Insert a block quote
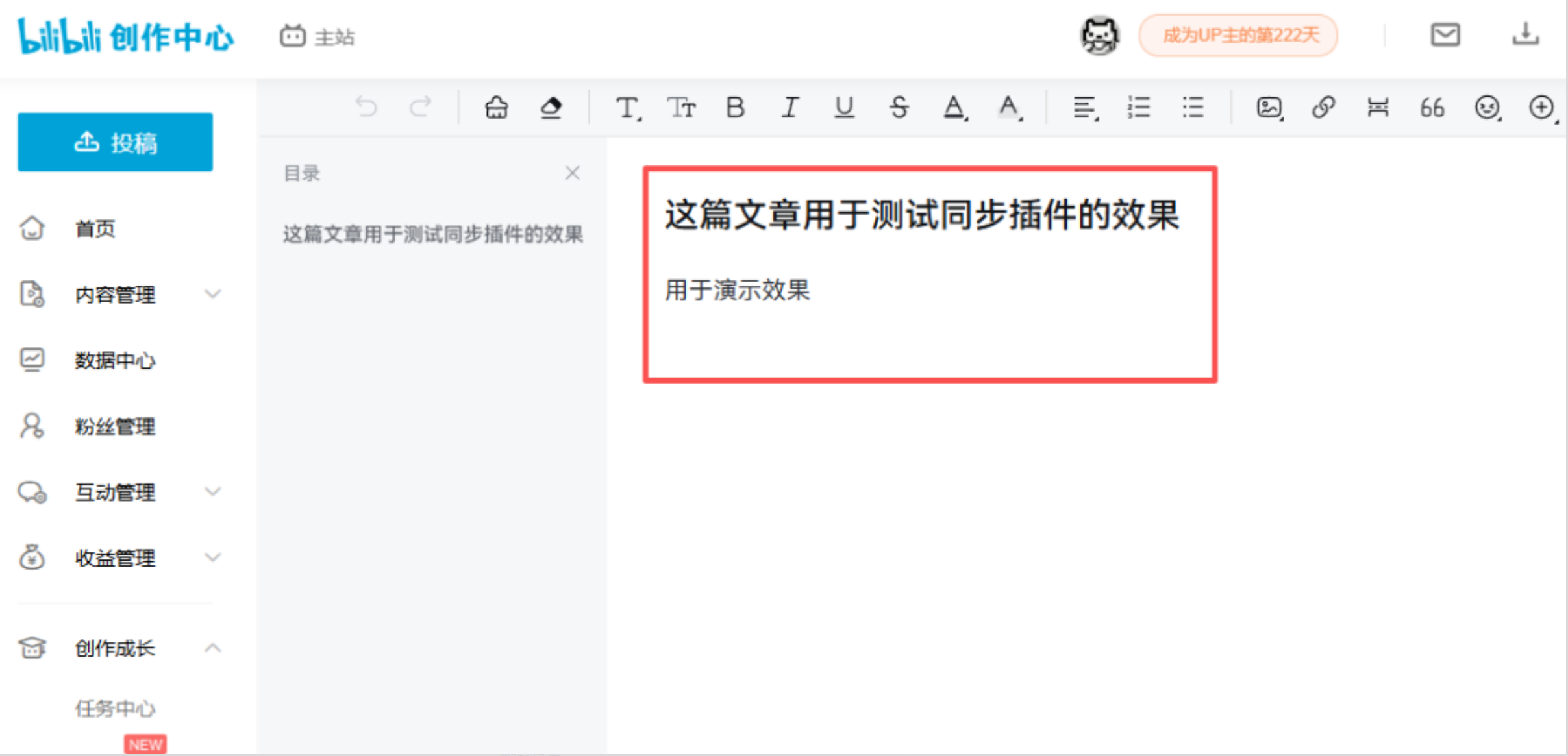Image resolution: width=1568 pixels, height=756 pixels. point(1432,108)
